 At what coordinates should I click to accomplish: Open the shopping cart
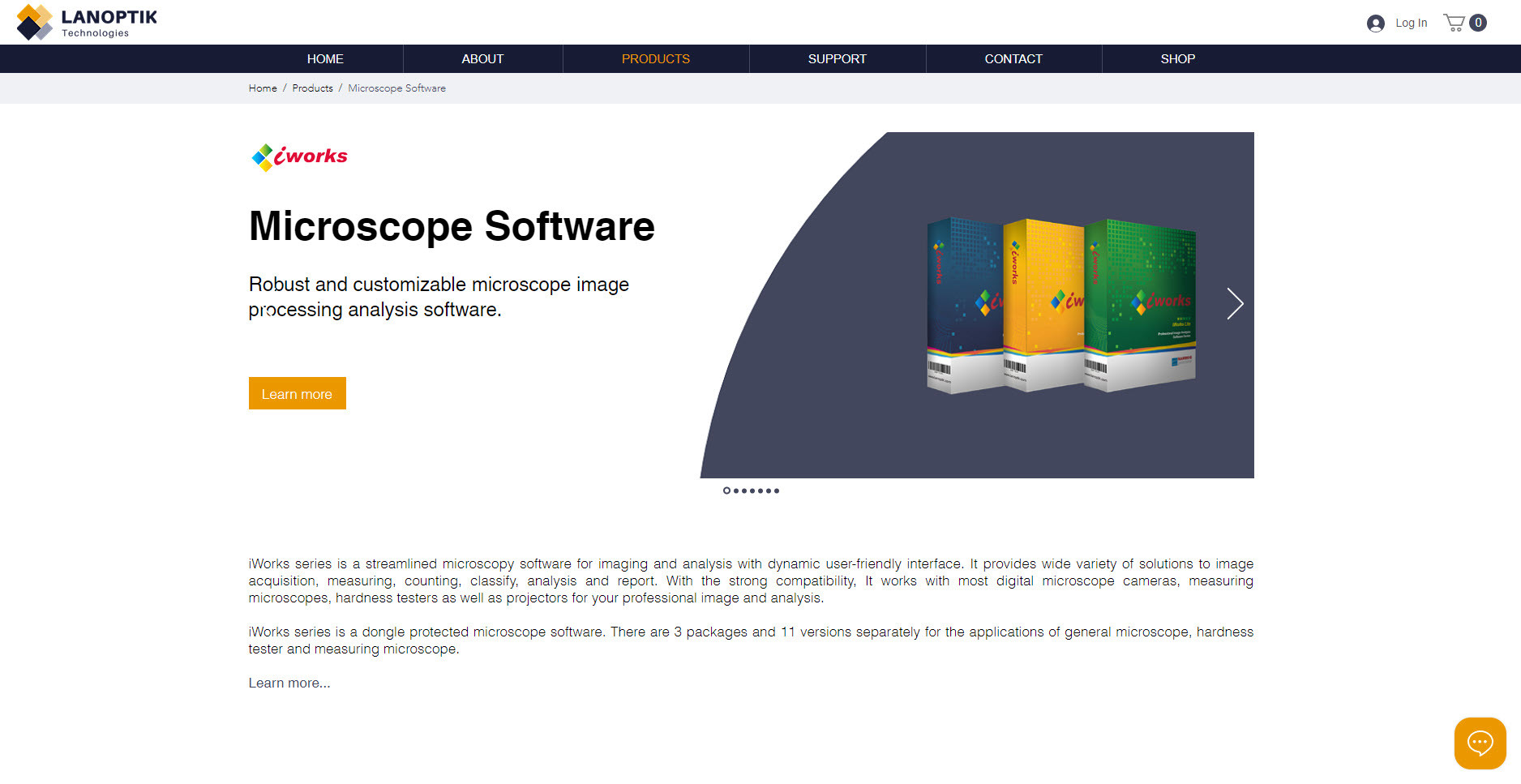[x=1455, y=22]
